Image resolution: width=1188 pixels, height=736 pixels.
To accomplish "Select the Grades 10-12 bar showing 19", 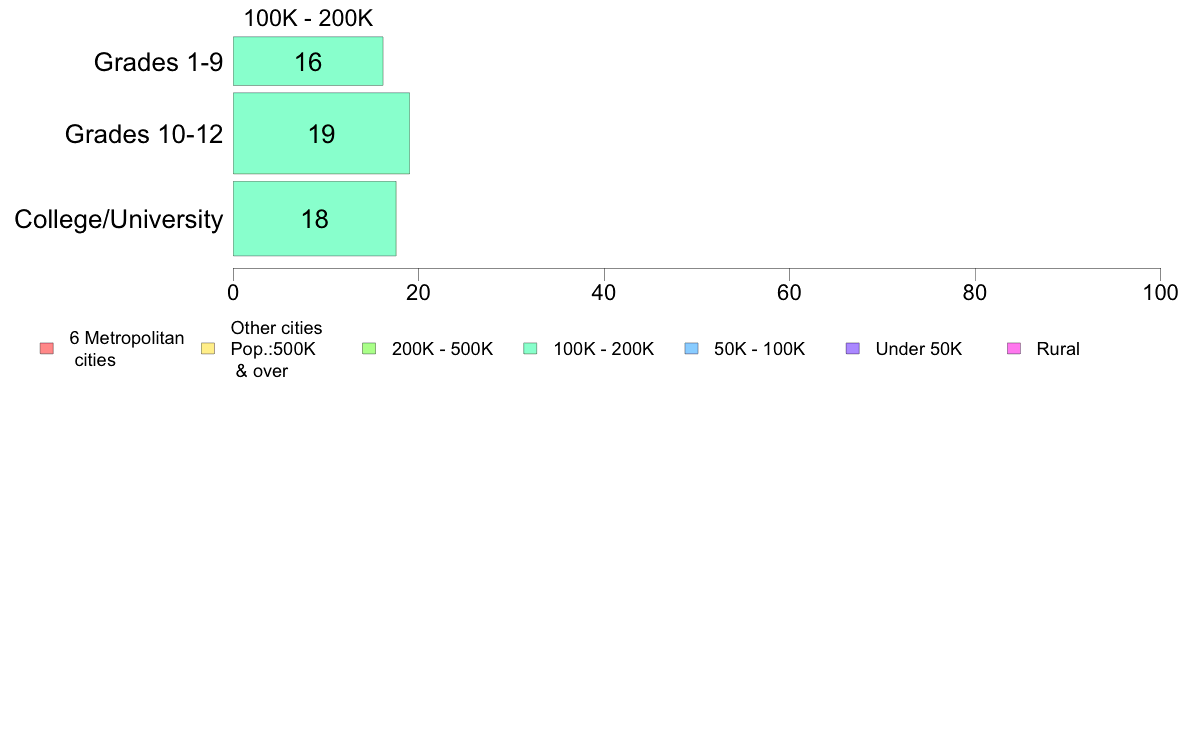I will pyautogui.click(x=321, y=133).
